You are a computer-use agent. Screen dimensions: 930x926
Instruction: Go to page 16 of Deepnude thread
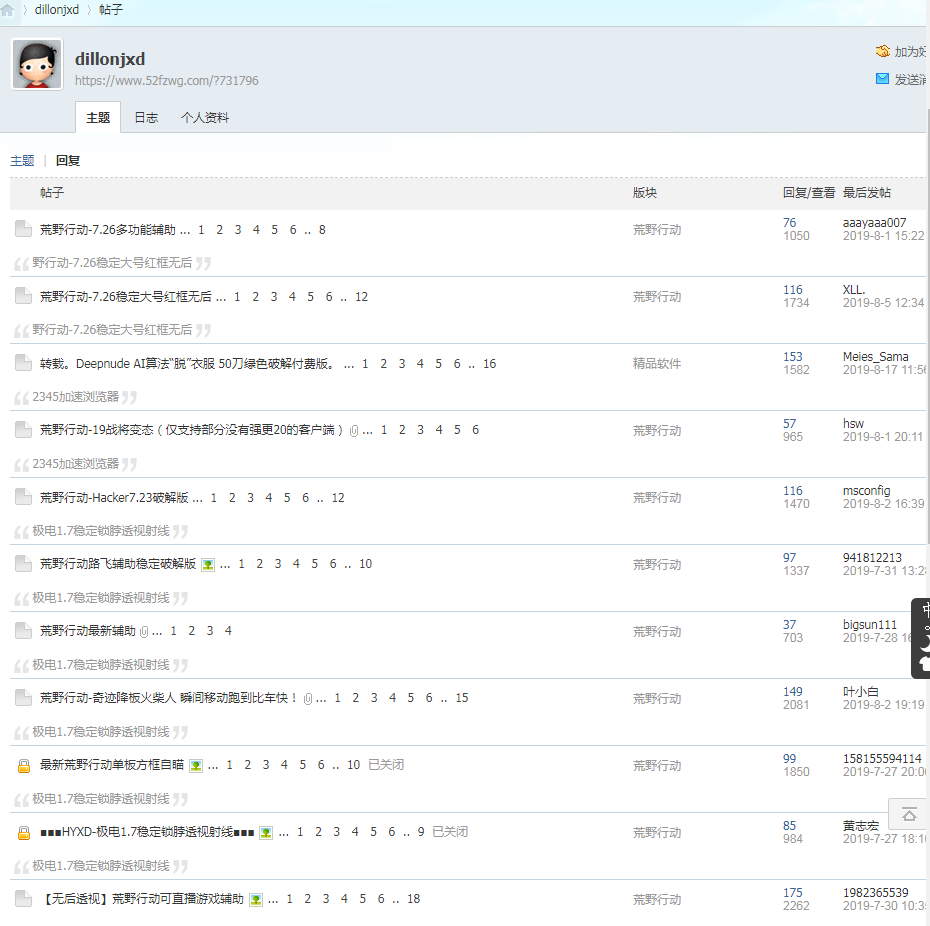489,364
